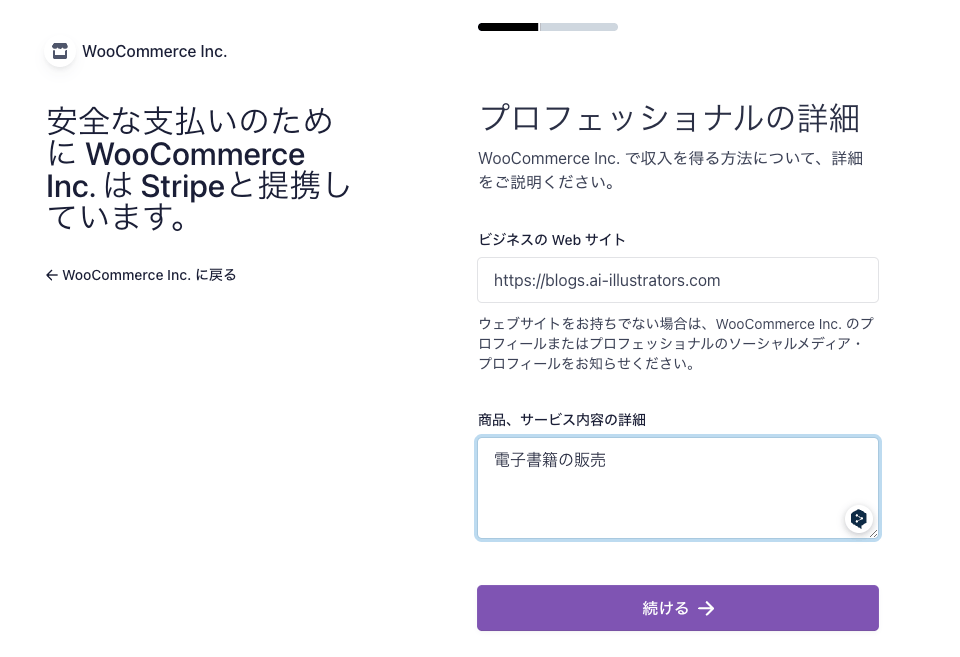
Task: Click the ビジネスの Web サイト label
Action: click(x=552, y=239)
